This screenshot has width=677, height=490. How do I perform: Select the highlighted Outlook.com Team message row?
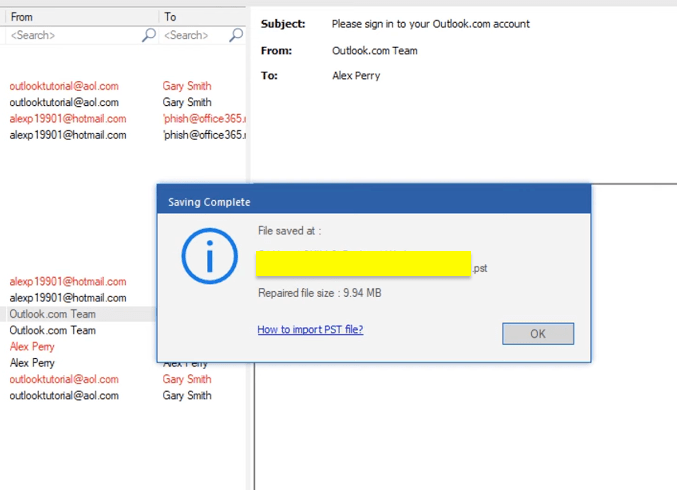click(80, 314)
